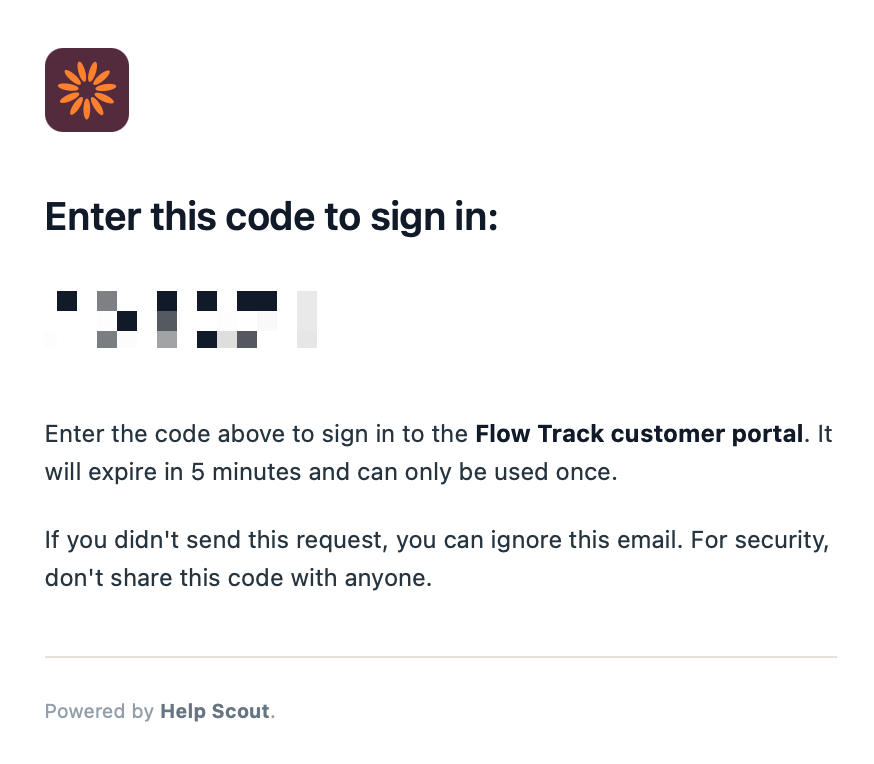Click the pixelated sign-in code
This screenshot has height=764, width=874.
tap(181, 319)
